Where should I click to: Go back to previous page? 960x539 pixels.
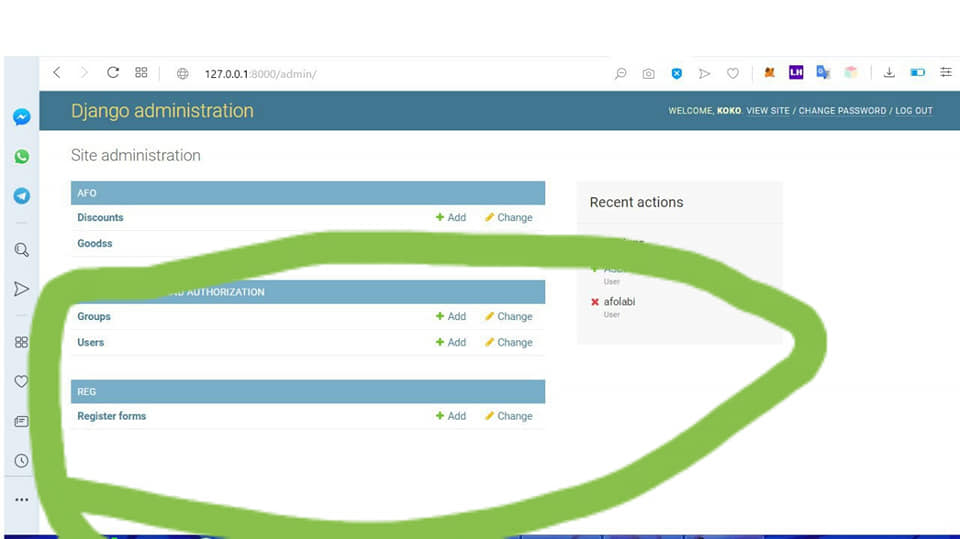click(57, 73)
